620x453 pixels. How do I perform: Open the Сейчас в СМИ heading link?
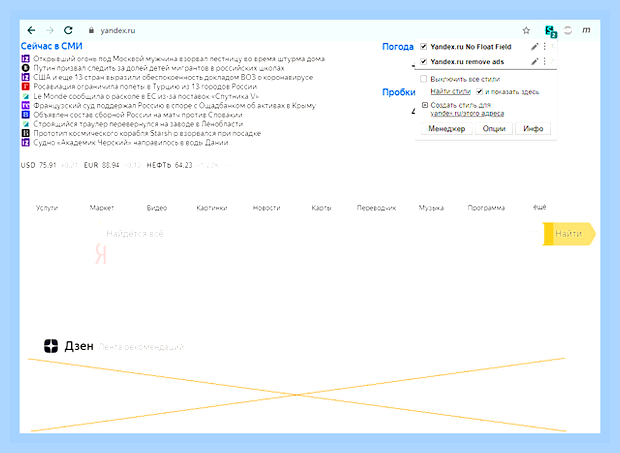[51, 46]
